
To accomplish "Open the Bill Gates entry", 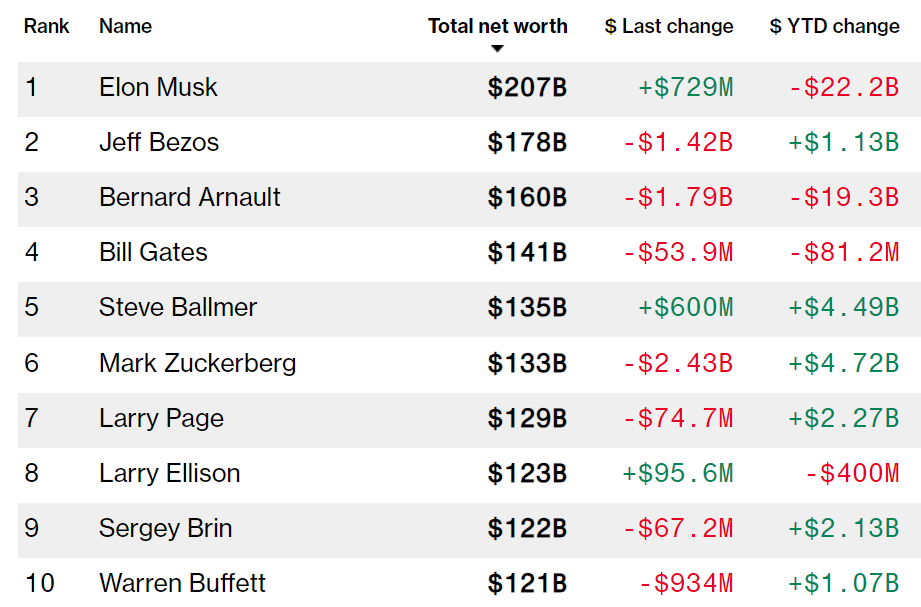I will coord(153,253).
